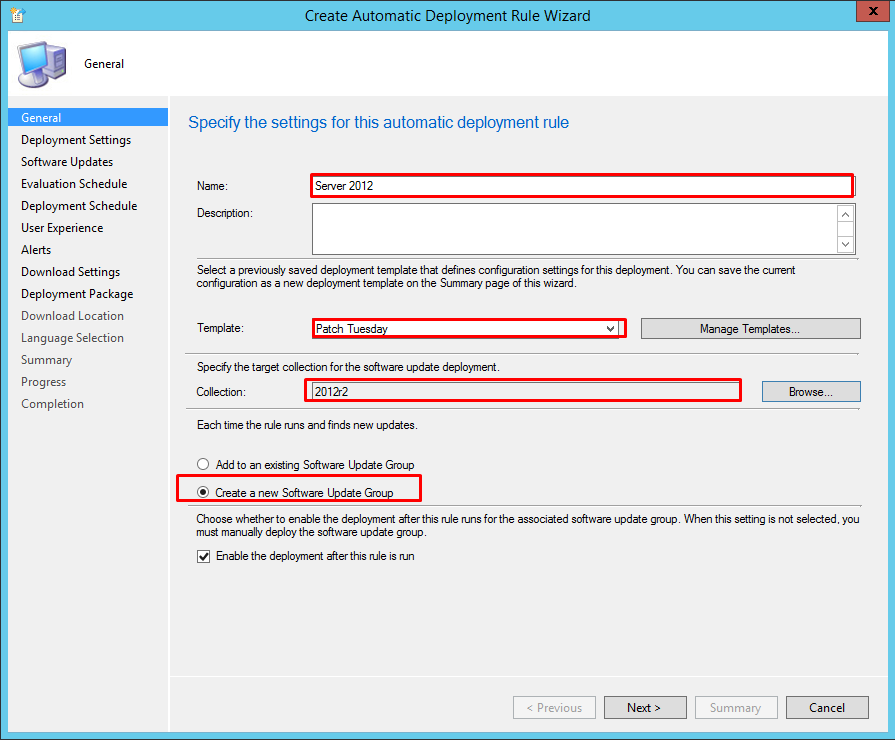895x740 pixels.
Task: Click the computer icon in wizard header
Action: pyautogui.click(x=41, y=65)
